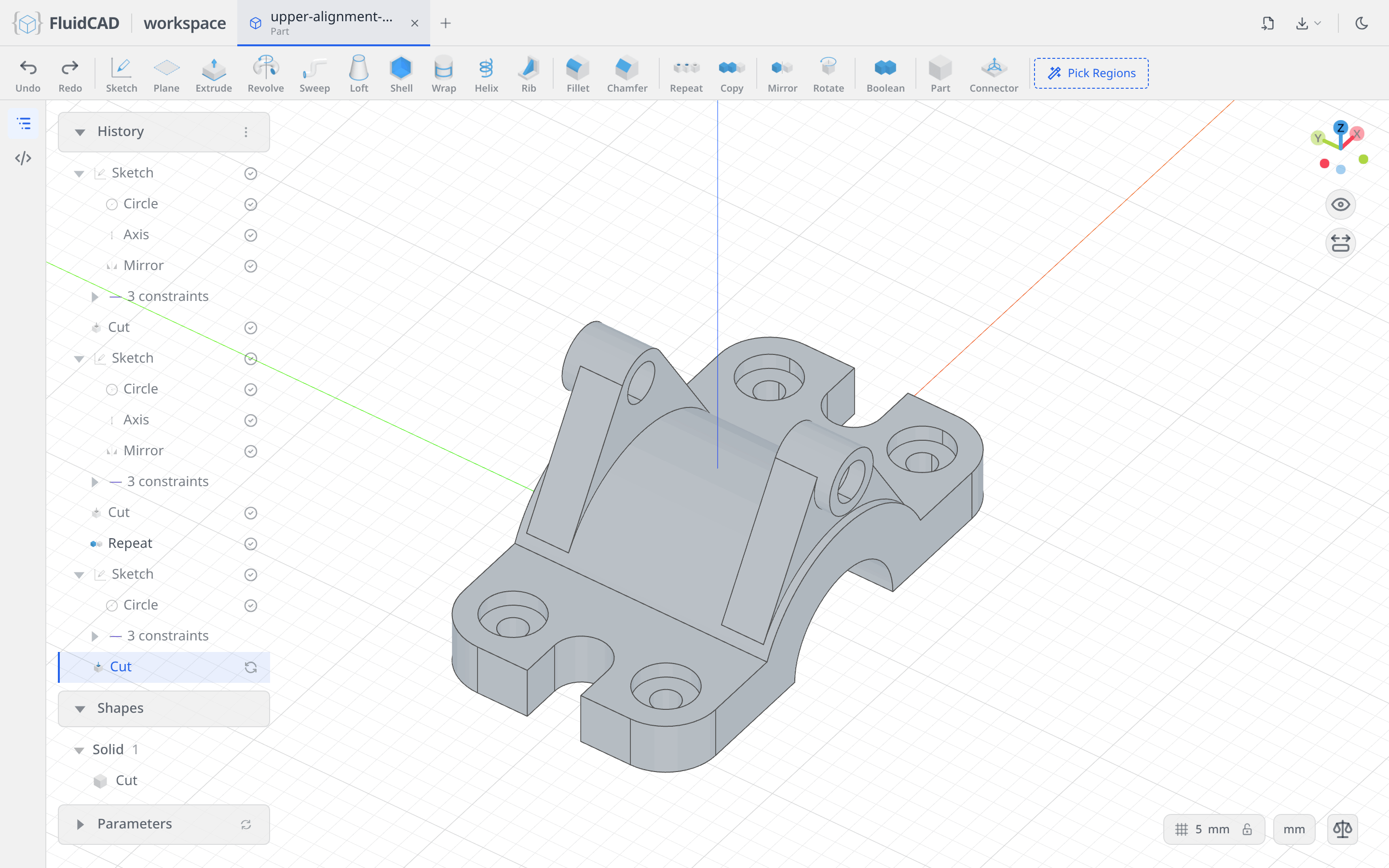Select the Connector tool

994,74
